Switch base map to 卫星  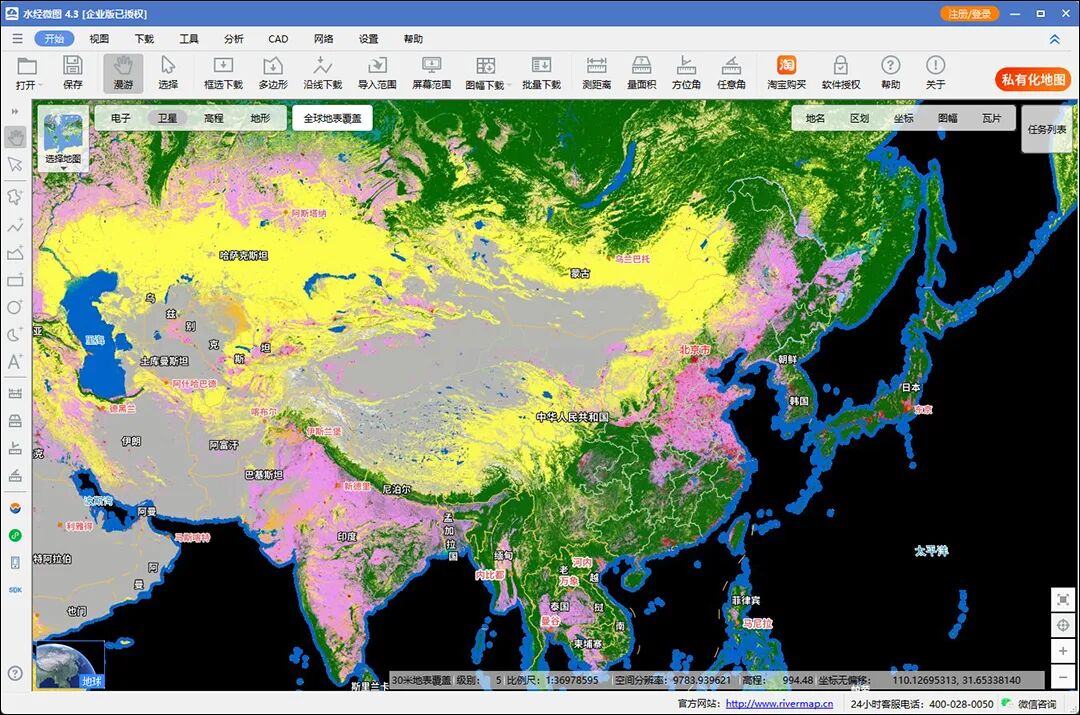[x=167, y=118]
